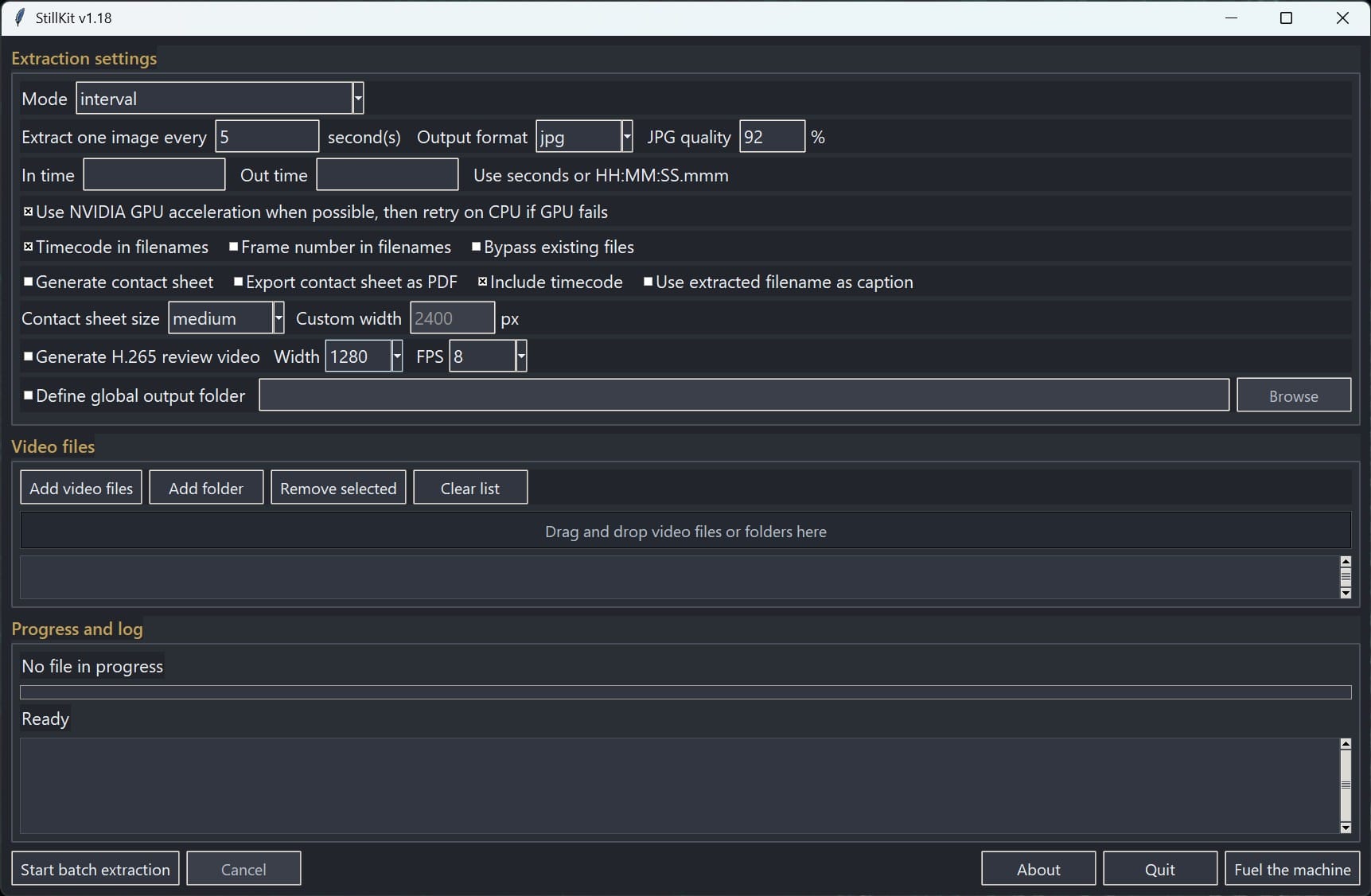The height and width of the screenshot is (896, 1371).
Task: Expand the Output format jpg dropdown
Action: (626, 137)
